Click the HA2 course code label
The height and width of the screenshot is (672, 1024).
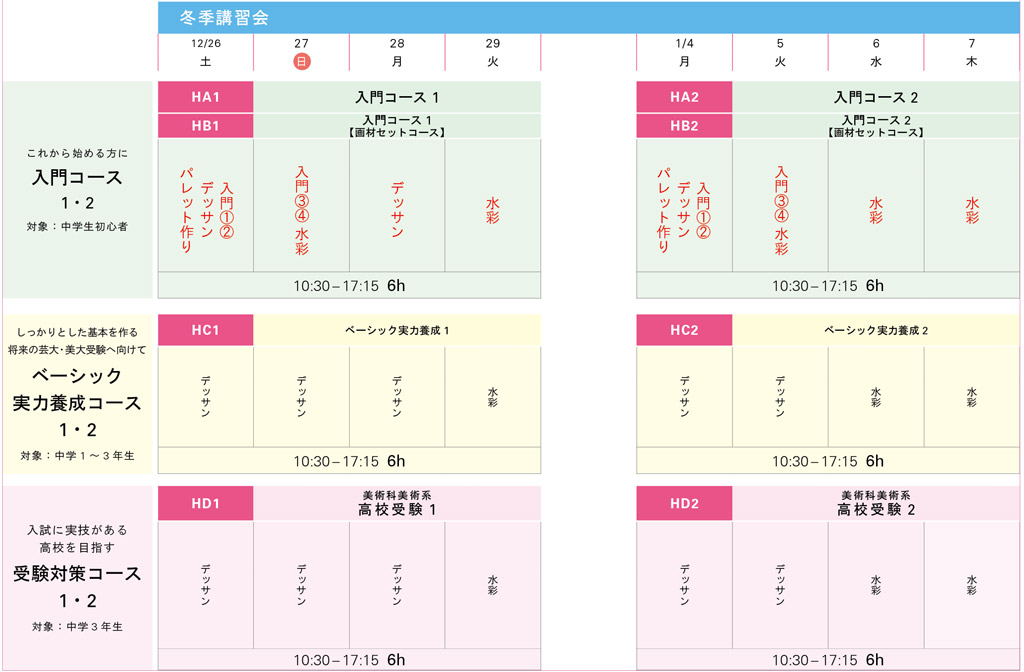coord(684,97)
